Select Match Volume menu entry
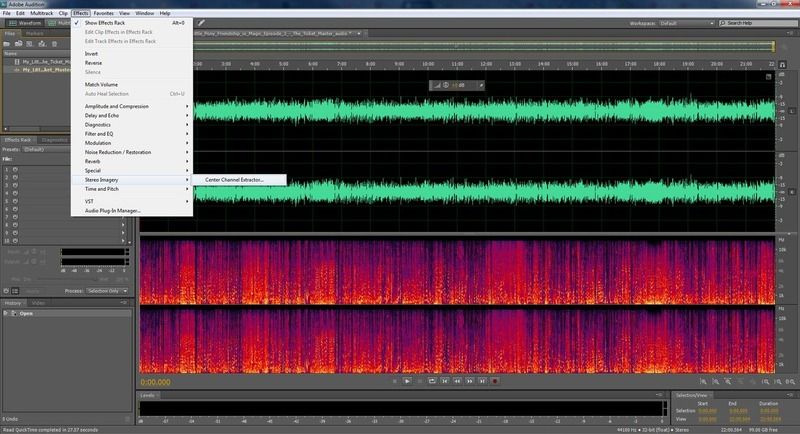The height and width of the screenshot is (434, 800). pos(132,85)
